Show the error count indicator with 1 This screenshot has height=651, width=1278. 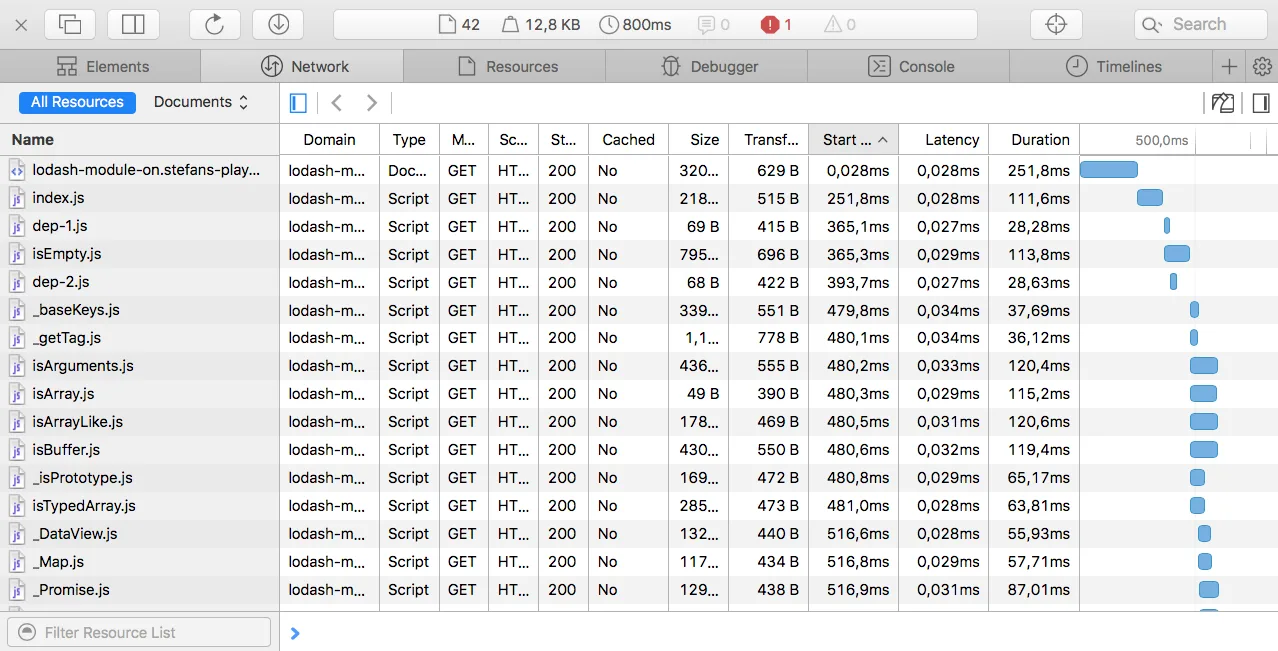776,24
